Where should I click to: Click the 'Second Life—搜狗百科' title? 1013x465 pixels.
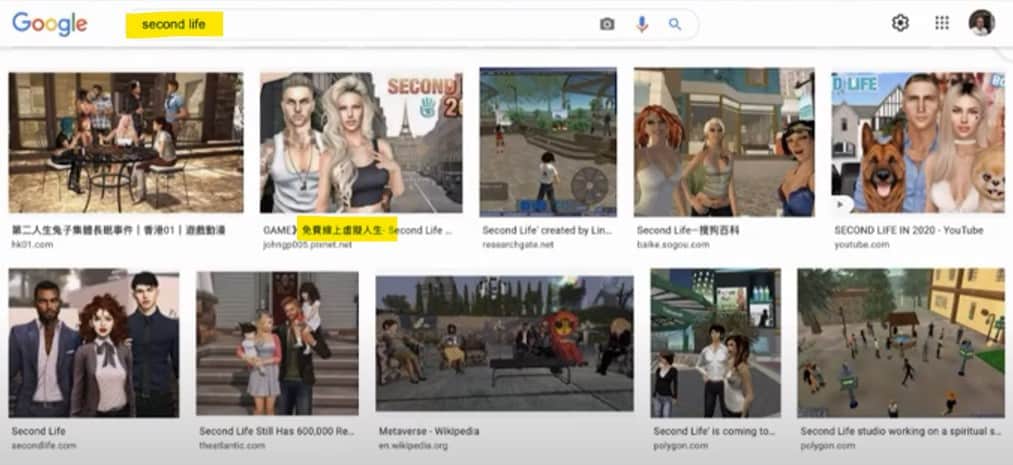point(688,231)
